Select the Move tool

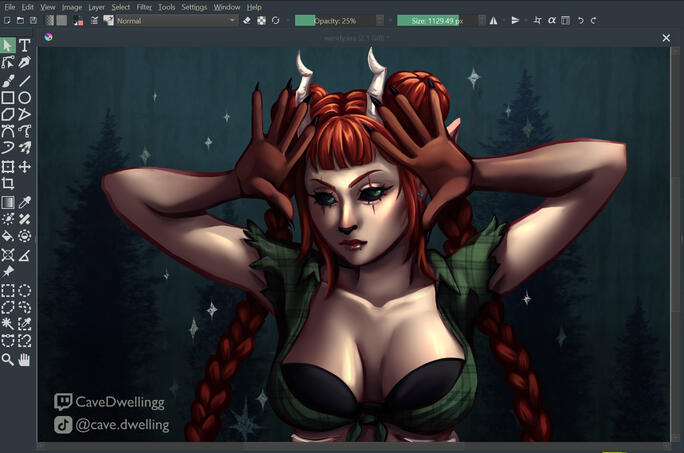24,167
